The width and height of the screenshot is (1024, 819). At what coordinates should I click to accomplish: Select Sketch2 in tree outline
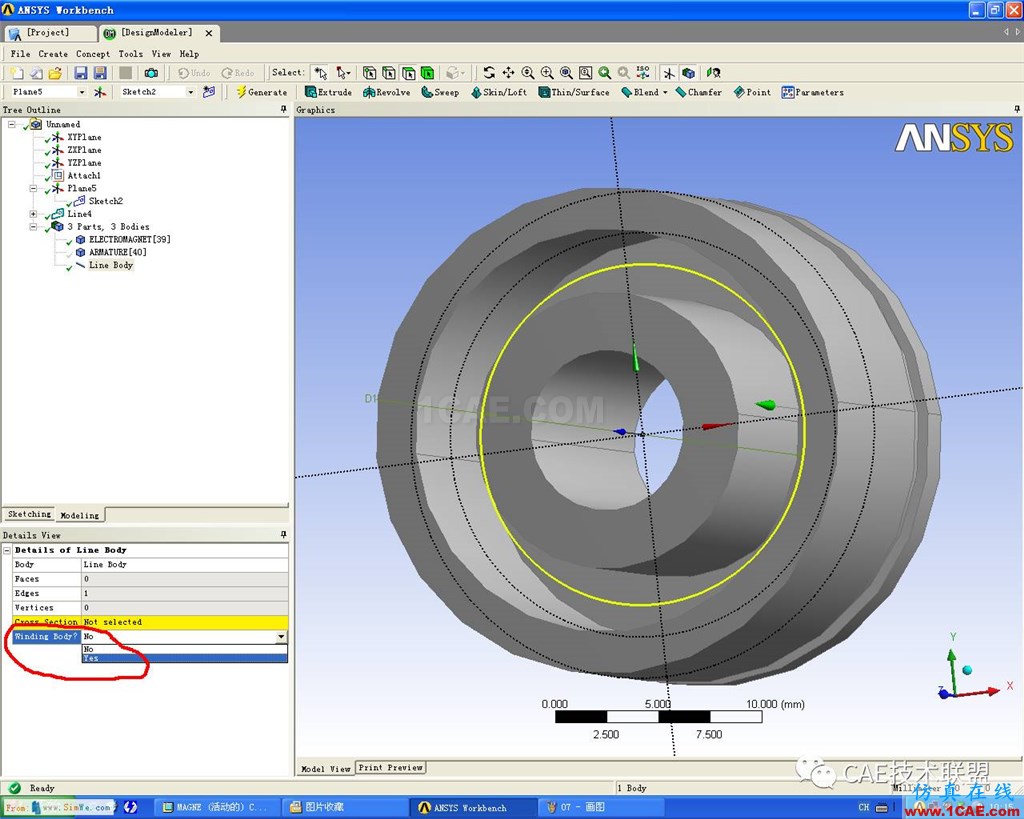pos(106,201)
